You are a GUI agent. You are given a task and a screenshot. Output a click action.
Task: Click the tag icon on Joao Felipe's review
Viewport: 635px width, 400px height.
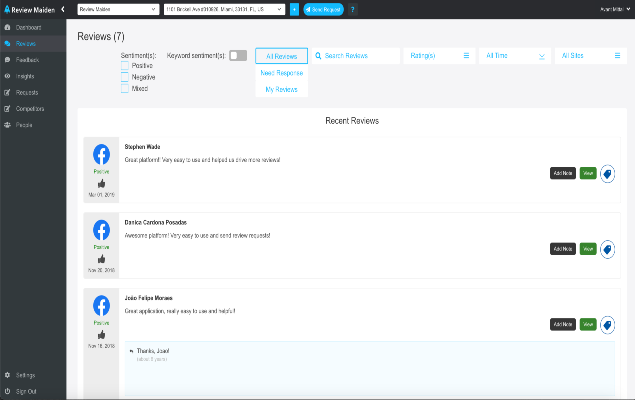607,325
